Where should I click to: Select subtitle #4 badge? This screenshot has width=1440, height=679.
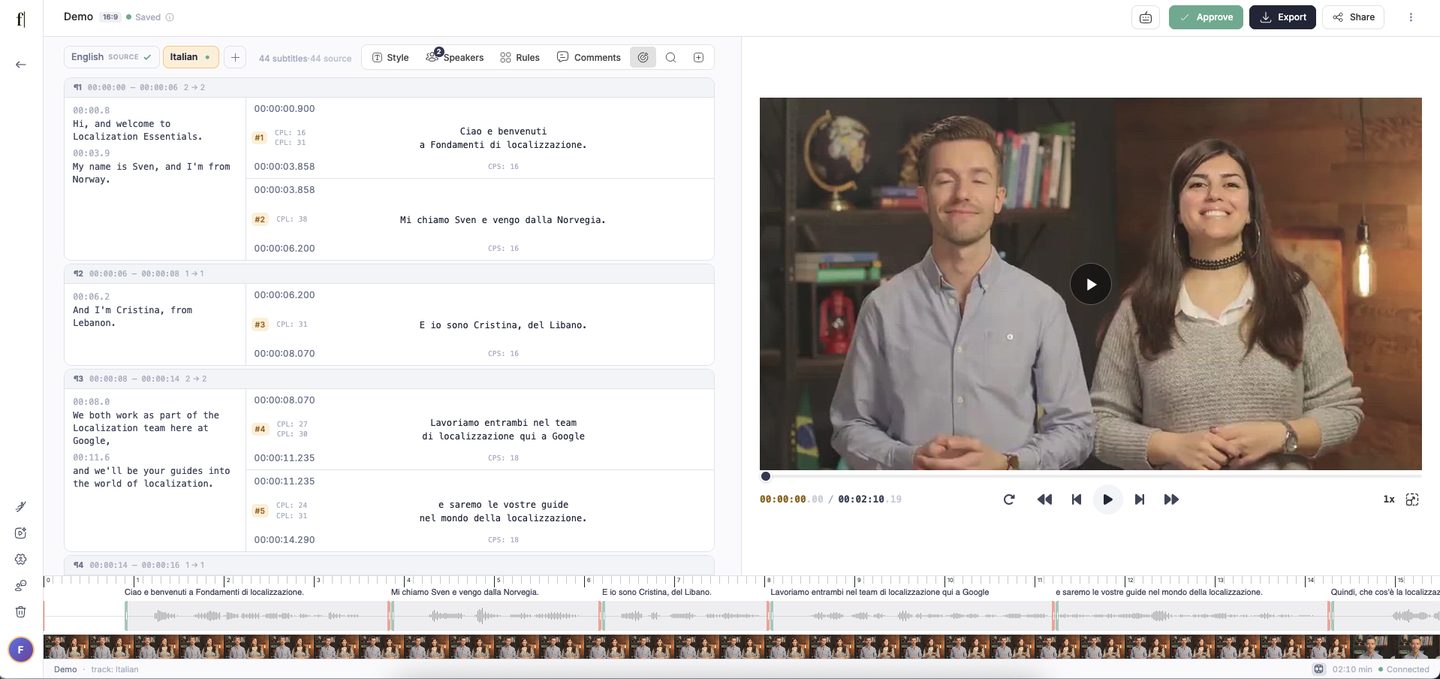(x=259, y=429)
